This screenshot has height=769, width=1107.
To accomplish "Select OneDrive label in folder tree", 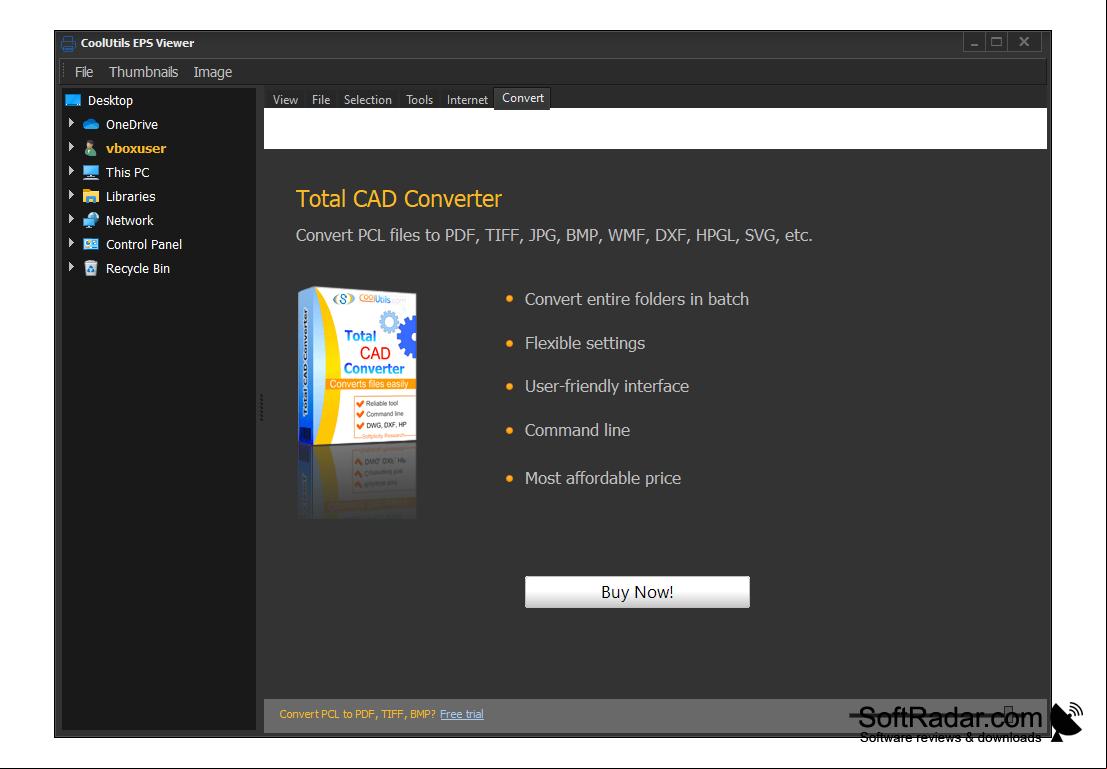I will pos(132,124).
